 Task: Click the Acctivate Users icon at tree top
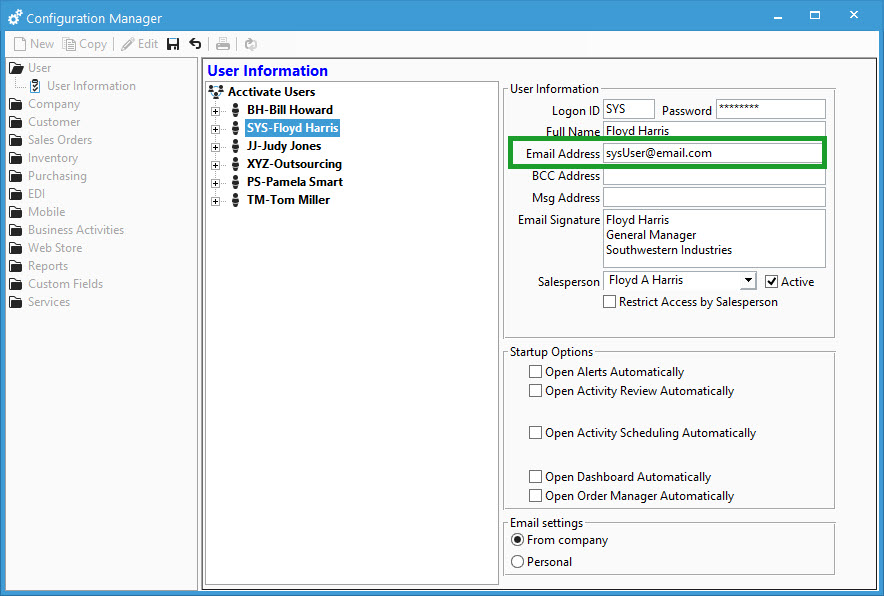click(215, 91)
